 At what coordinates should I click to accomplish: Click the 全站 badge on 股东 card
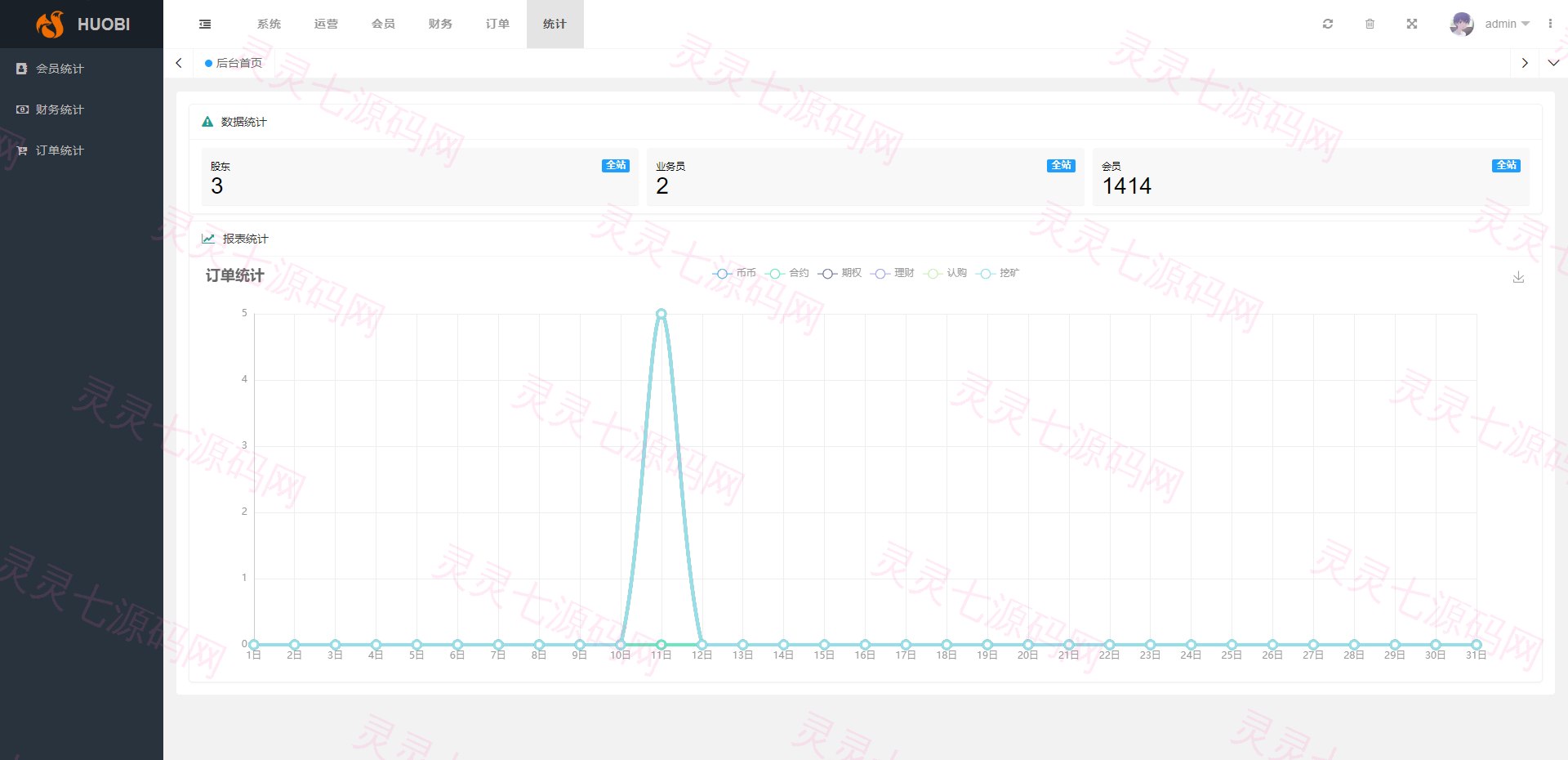tap(616, 165)
